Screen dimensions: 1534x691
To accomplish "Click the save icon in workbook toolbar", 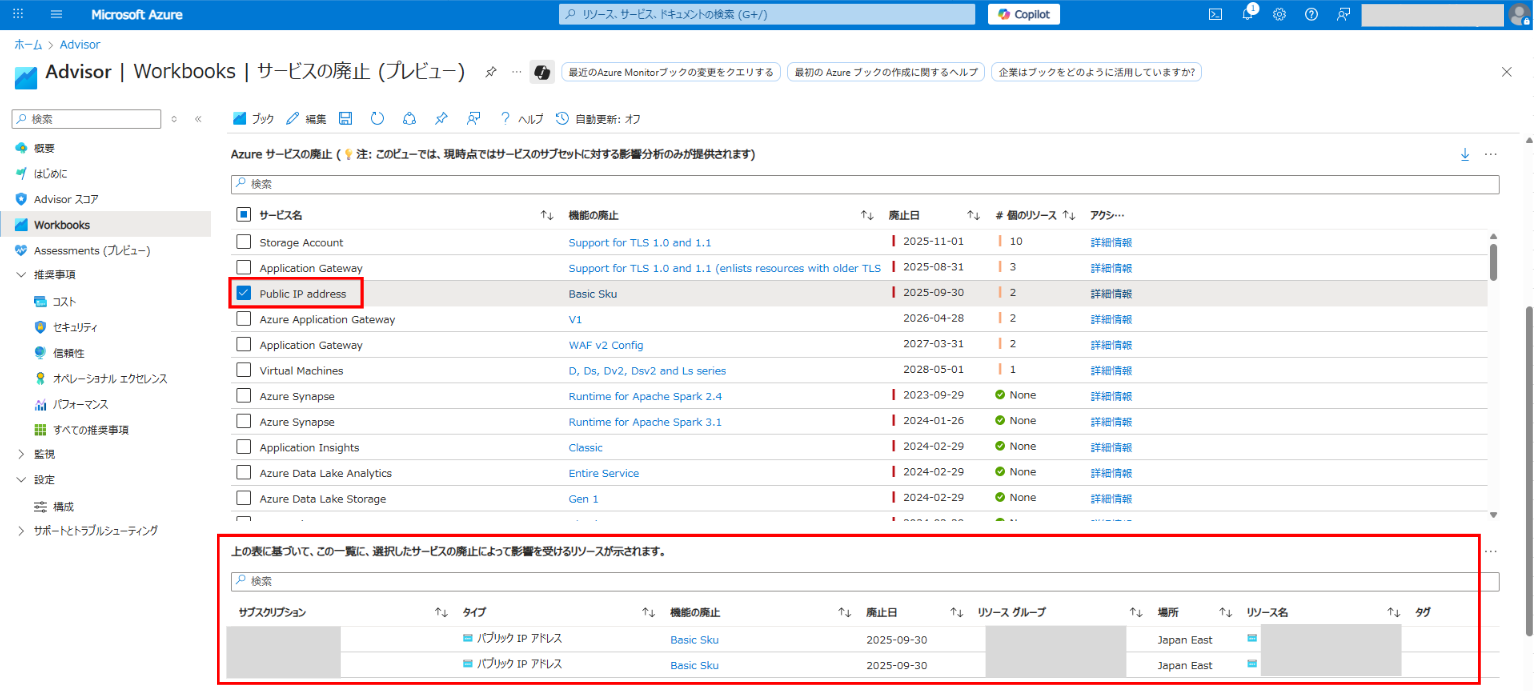I will coord(345,118).
